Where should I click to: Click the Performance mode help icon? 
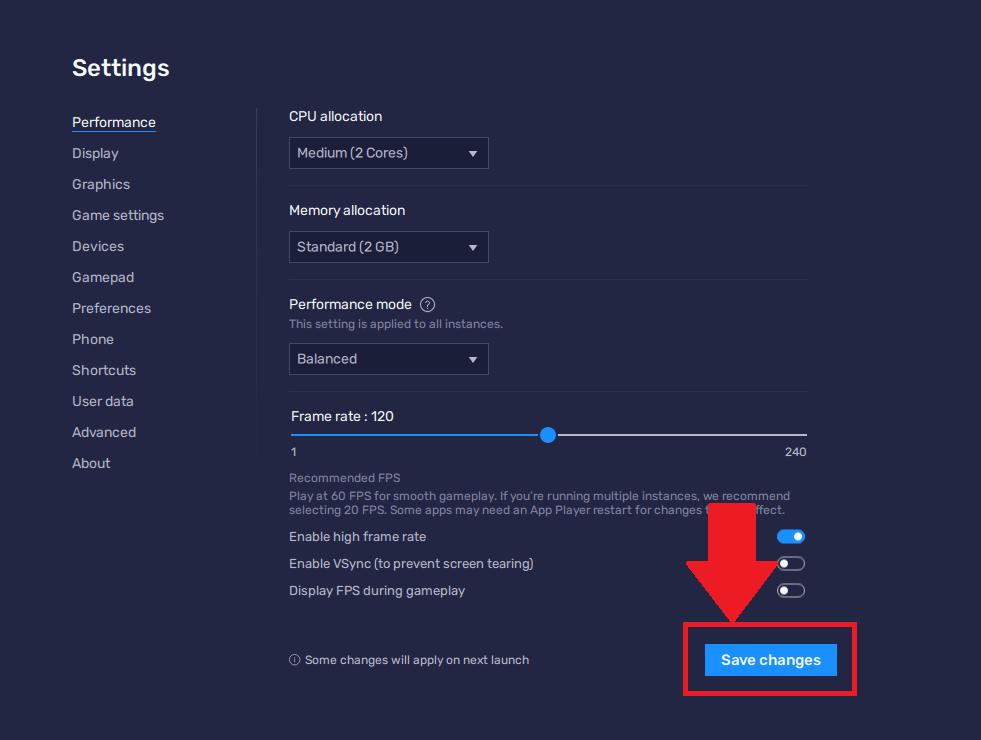tap(428, 305)
